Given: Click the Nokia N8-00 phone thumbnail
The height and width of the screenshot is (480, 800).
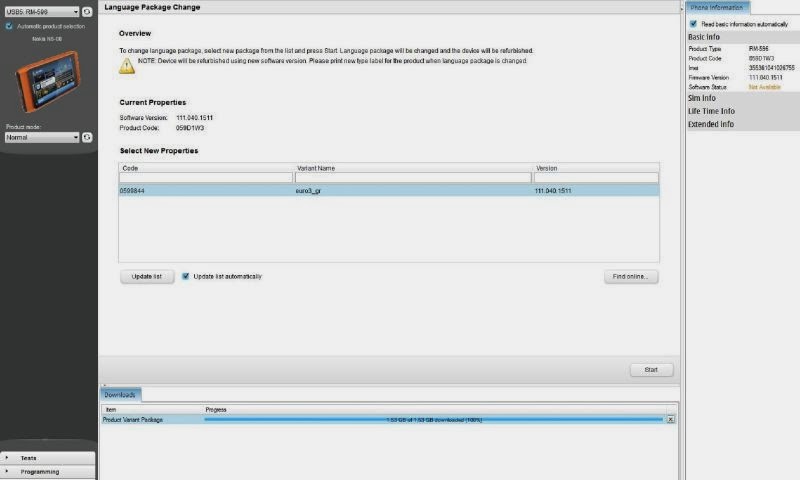Looking at the screenshot, I should pyautogui.click(x=48, y=81).
